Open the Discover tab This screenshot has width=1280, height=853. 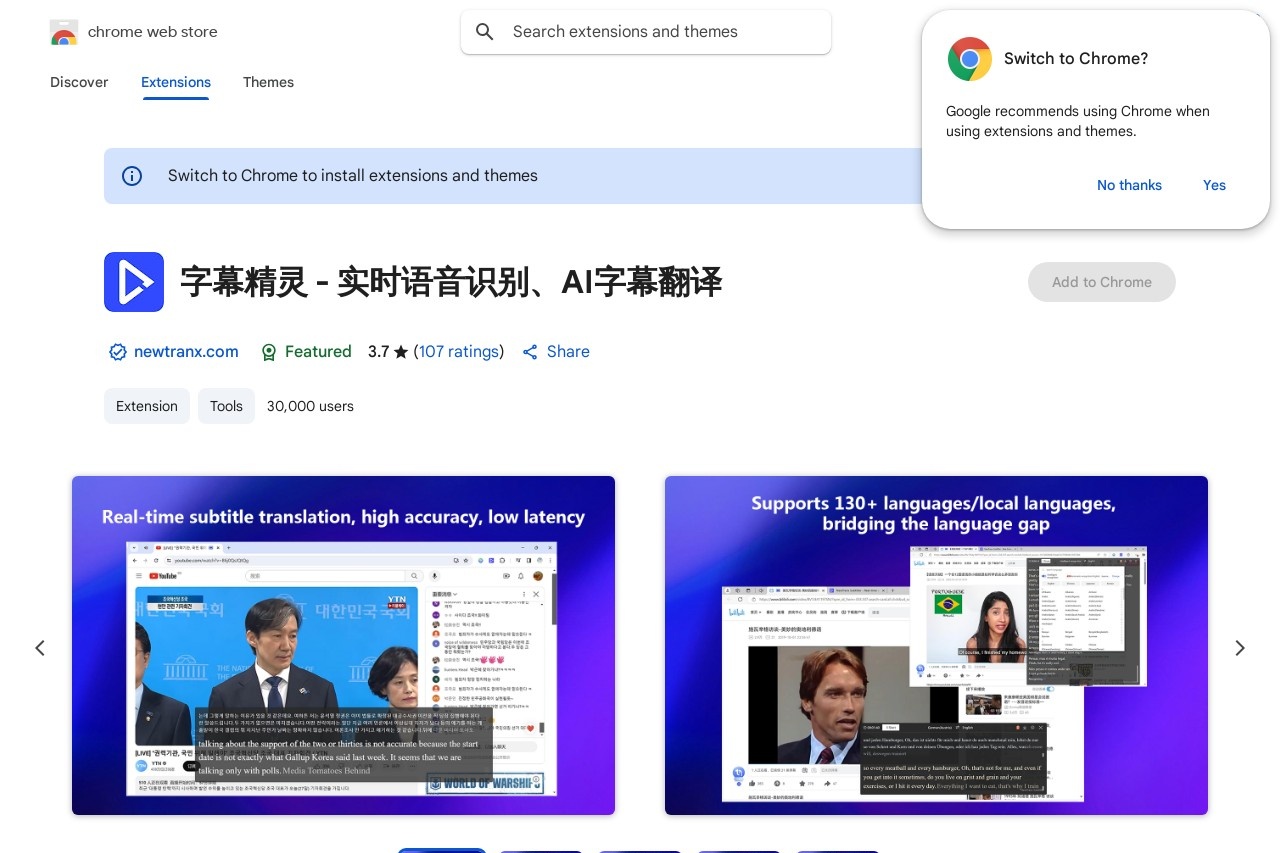coord(79,82)
